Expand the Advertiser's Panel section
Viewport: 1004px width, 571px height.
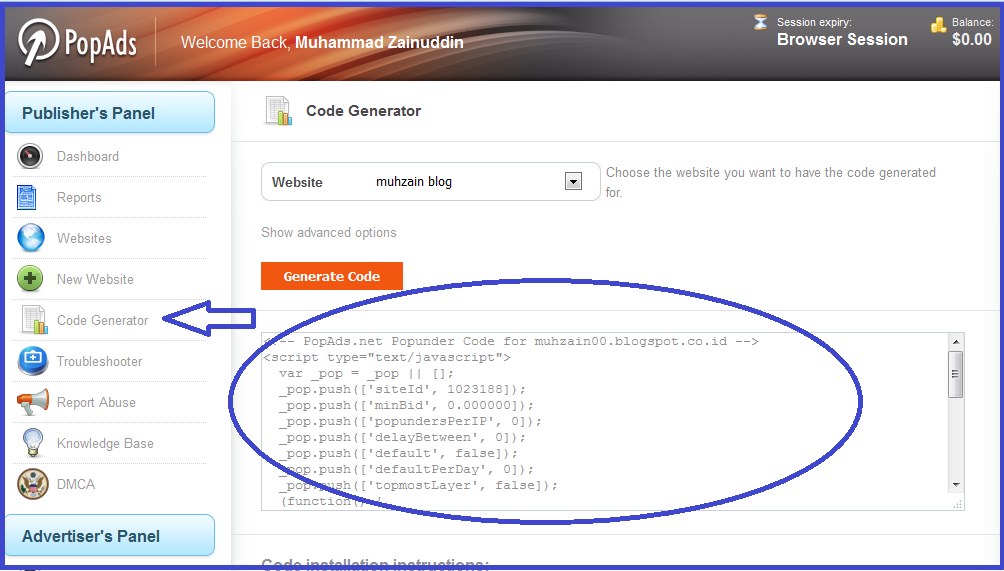click(x=110, y=535)
